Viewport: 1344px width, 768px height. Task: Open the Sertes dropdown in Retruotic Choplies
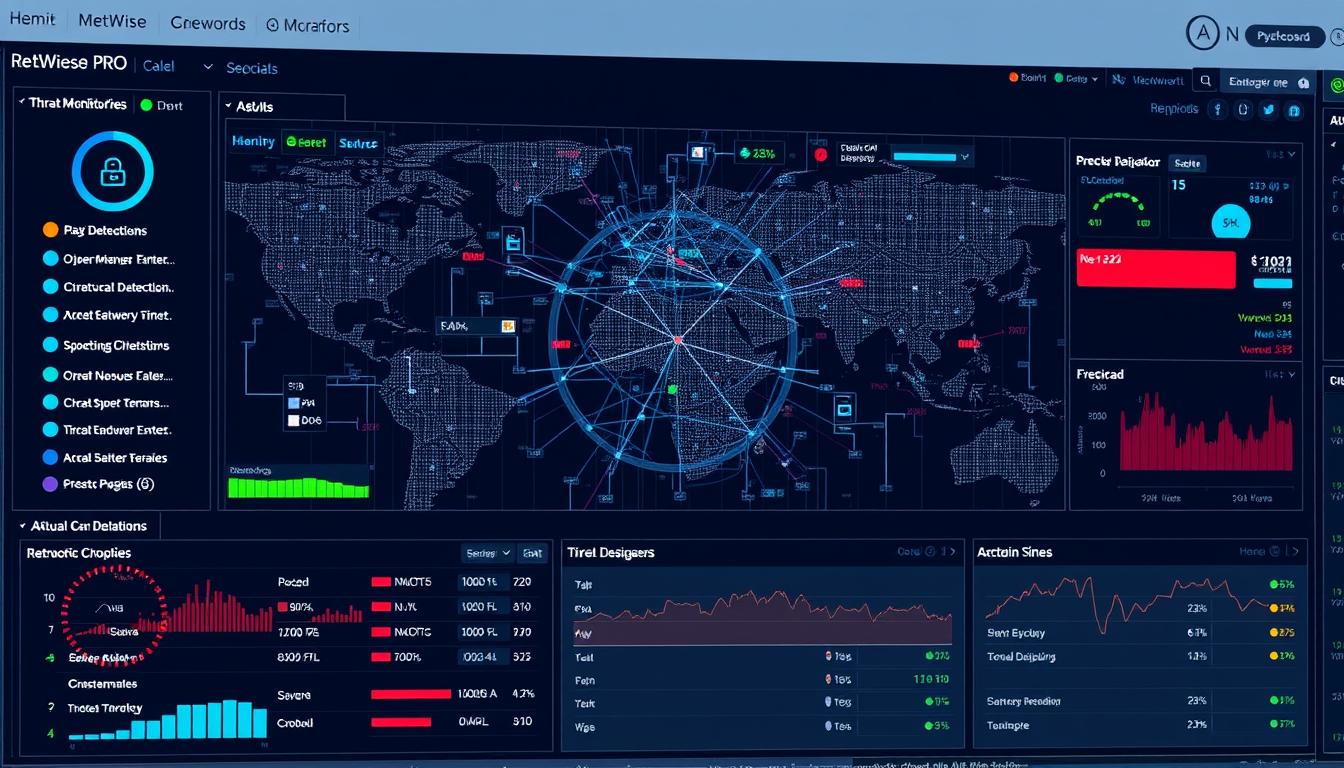click(488, 553)
